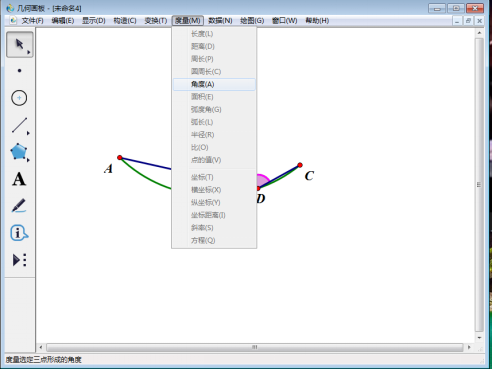Click the horizontal scrollbar right arrow
The image size is (492, 370).
pyautogui.click(x=469, y=347)
